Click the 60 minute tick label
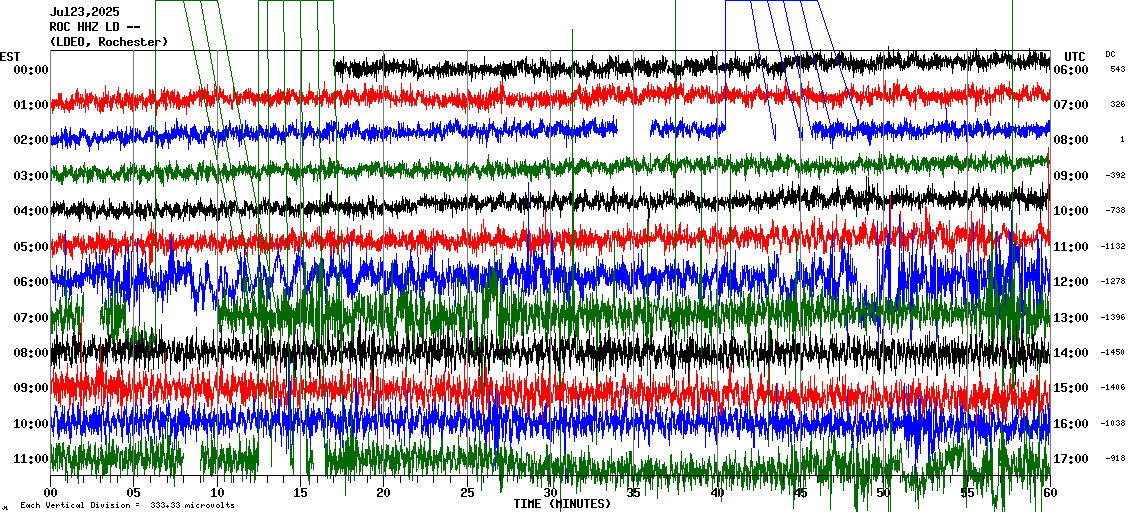1130x519 pixels. pos(1049,493)
